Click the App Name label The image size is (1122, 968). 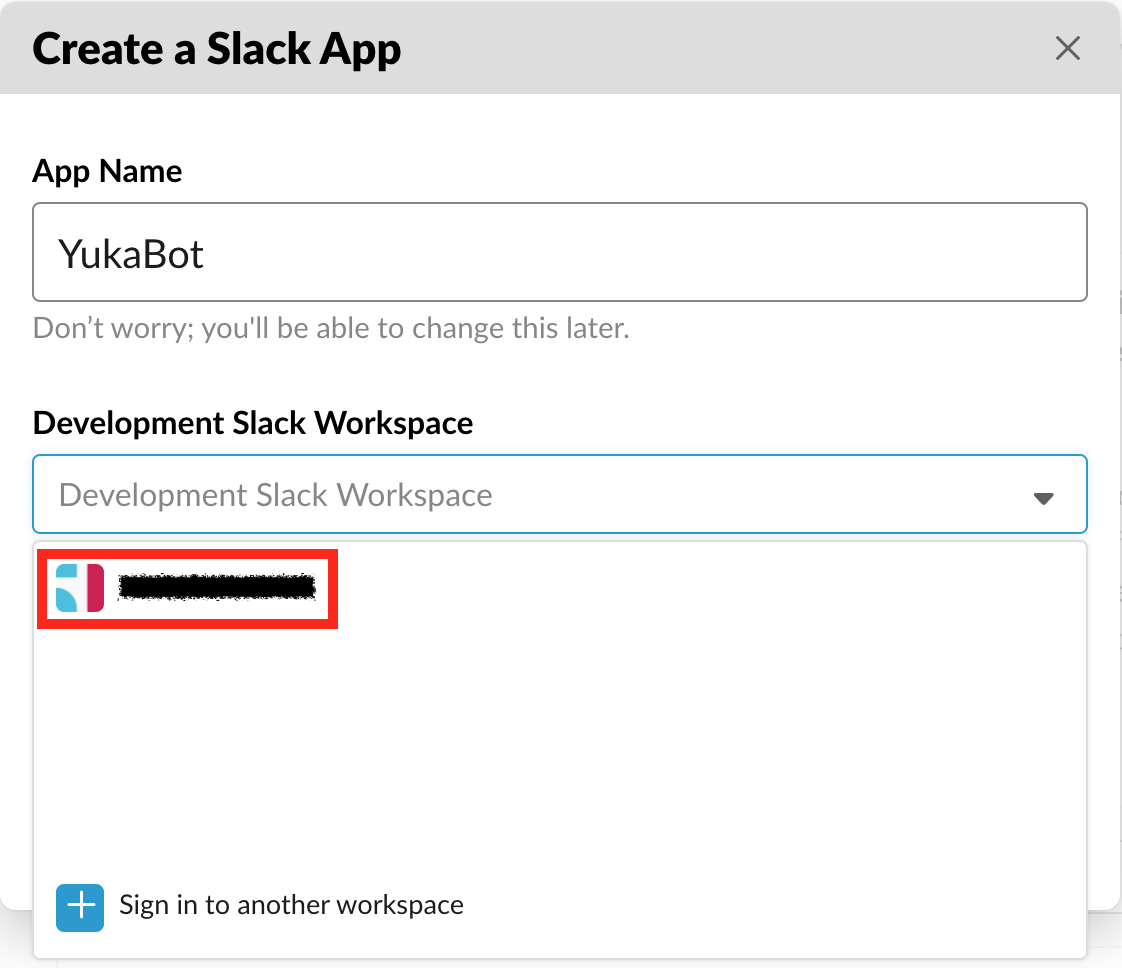(x=107, y=172)
